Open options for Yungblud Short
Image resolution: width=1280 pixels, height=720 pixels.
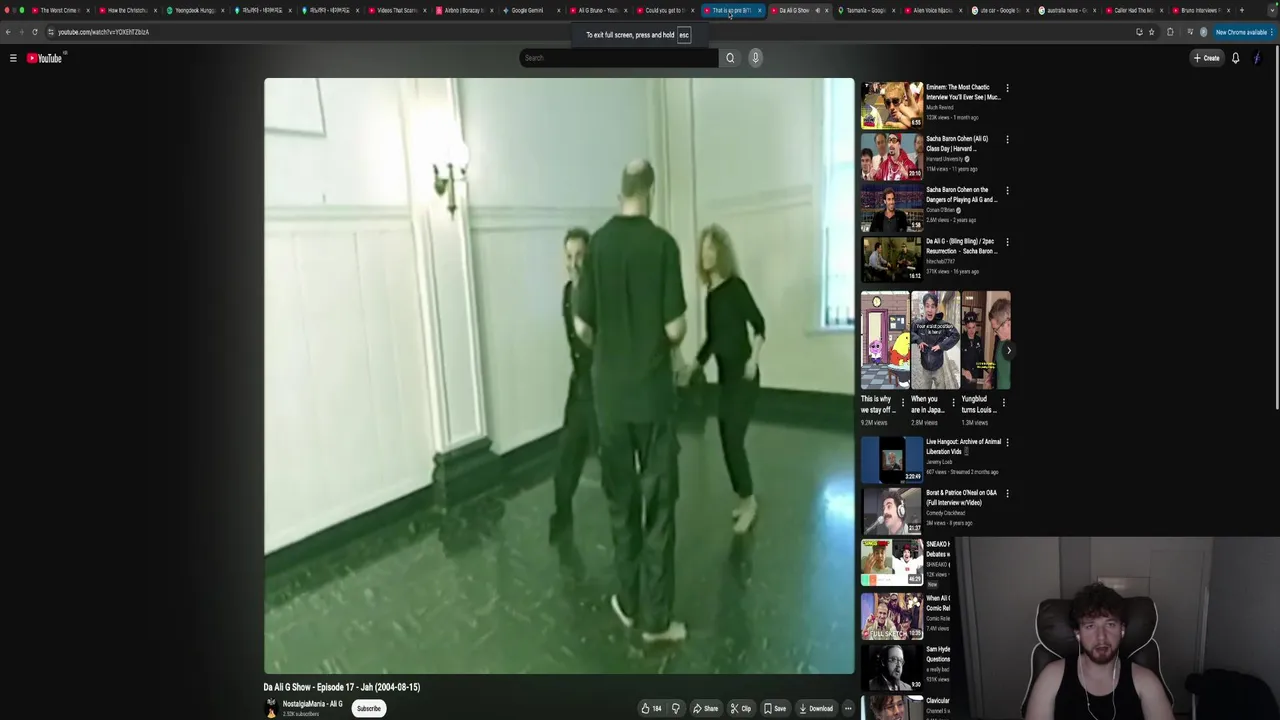[x=1004, y=403]
